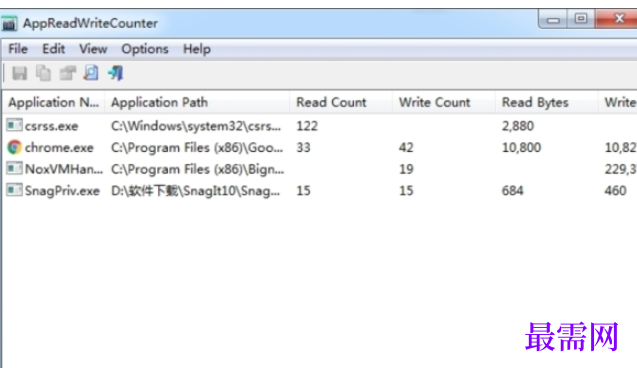Viewport: 637px width, 368px height.
Task: Open the Help menu
Action: (x=197, y=49)
